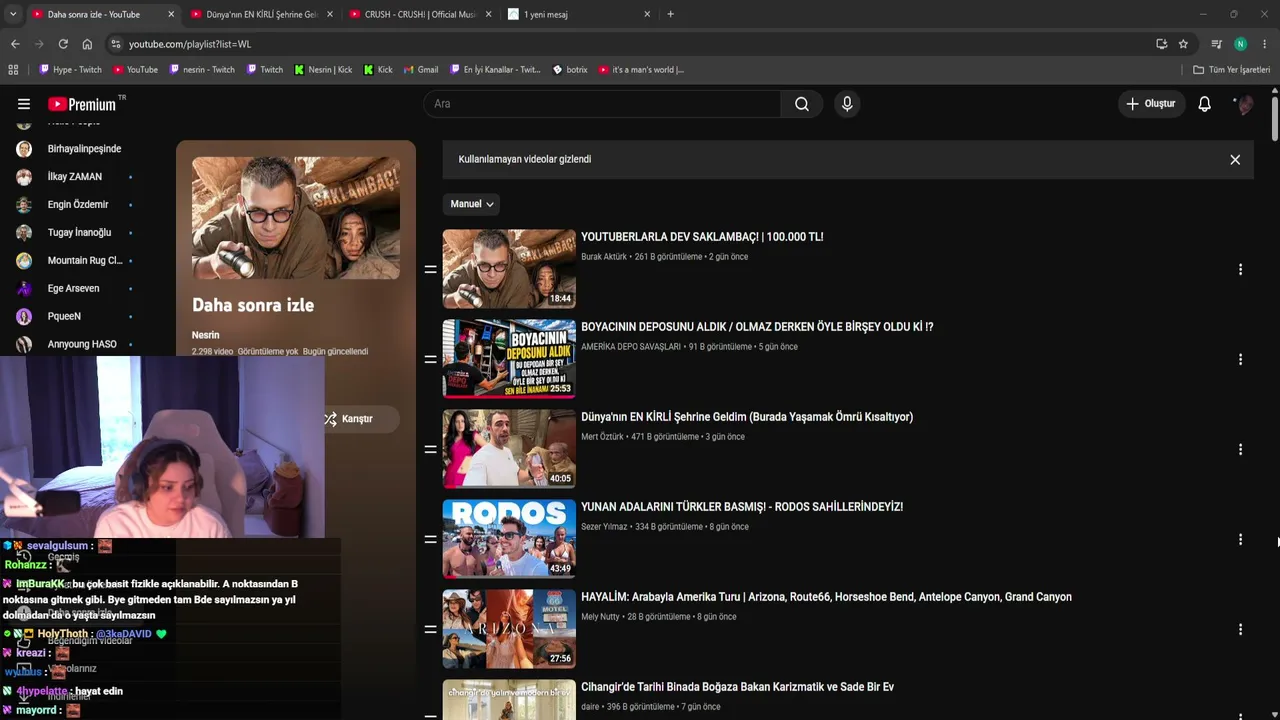
Task: Open the Nesrin | Kick bookmark
Action: tap(323, 70)
